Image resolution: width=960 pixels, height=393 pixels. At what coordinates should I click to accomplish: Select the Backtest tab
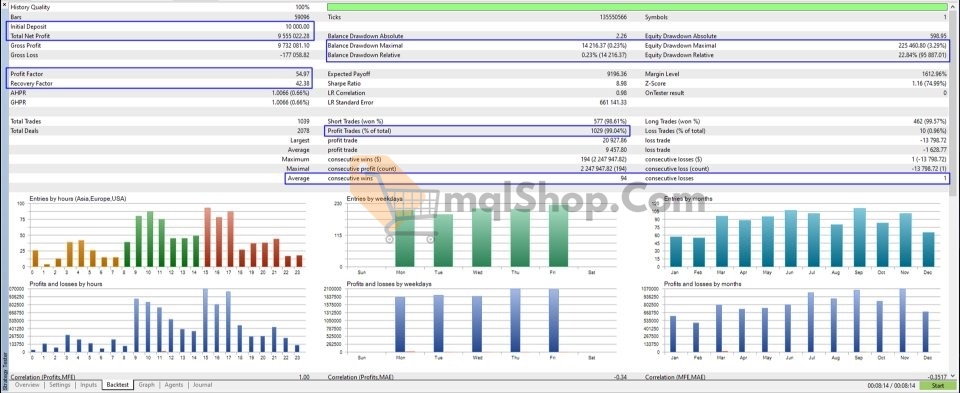click(118, 385)
